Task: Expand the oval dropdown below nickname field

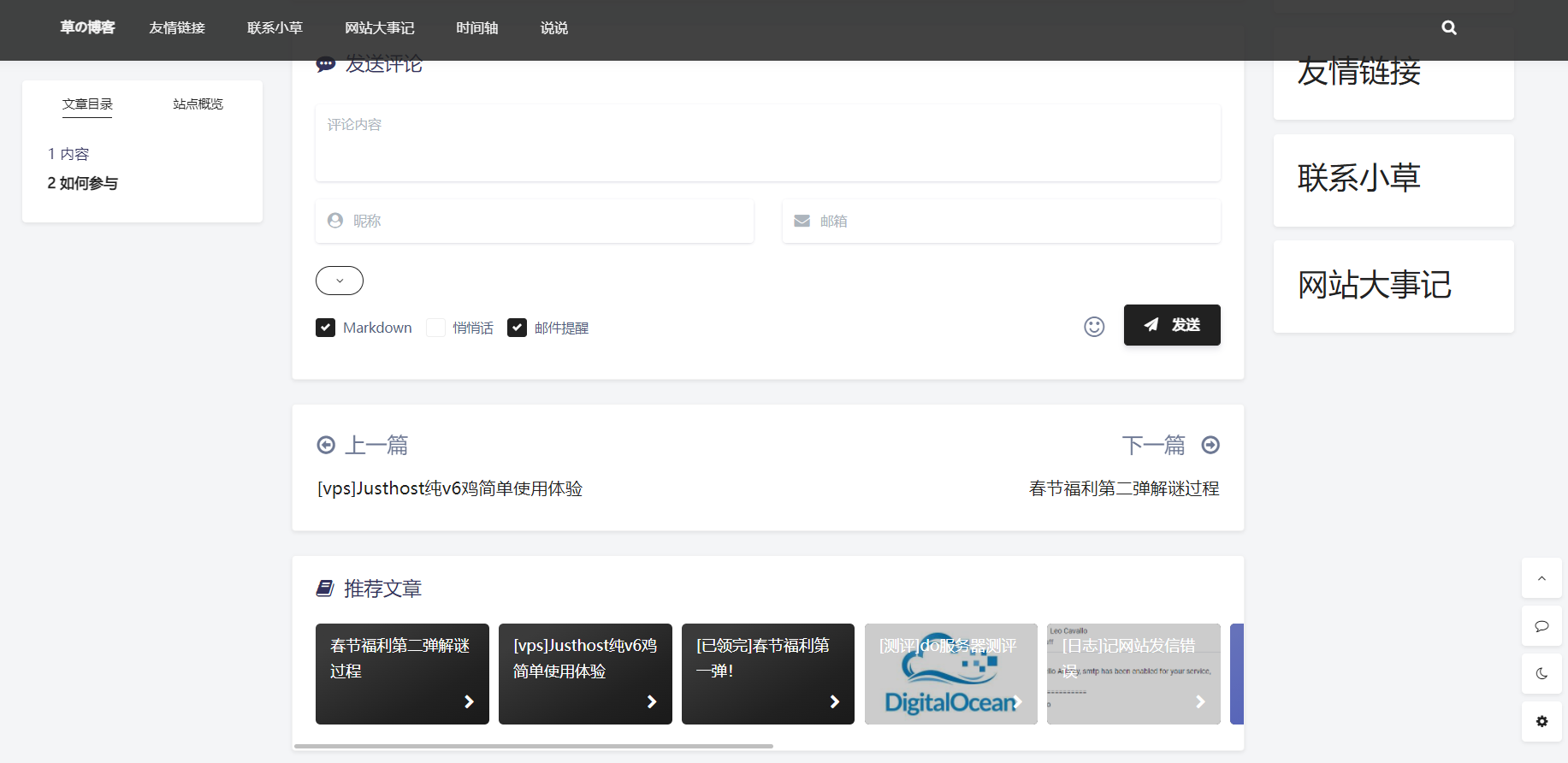Action: click(x=340, y=281)
